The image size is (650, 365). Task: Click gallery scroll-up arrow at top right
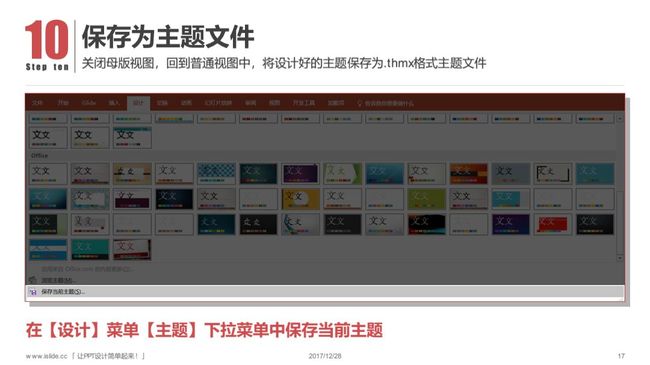pos(620,119)
